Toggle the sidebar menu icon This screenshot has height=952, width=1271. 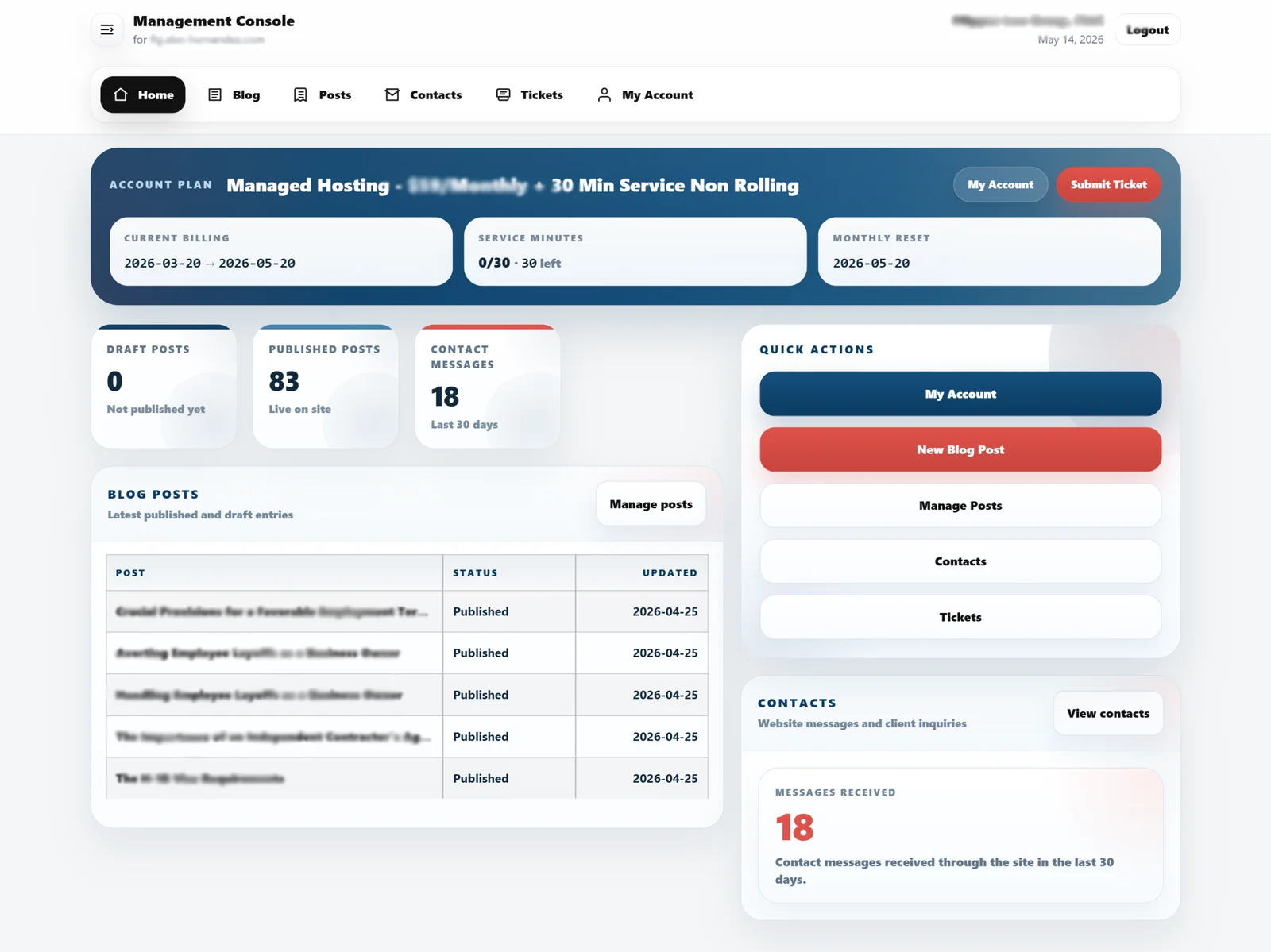(x=107, y=30)
